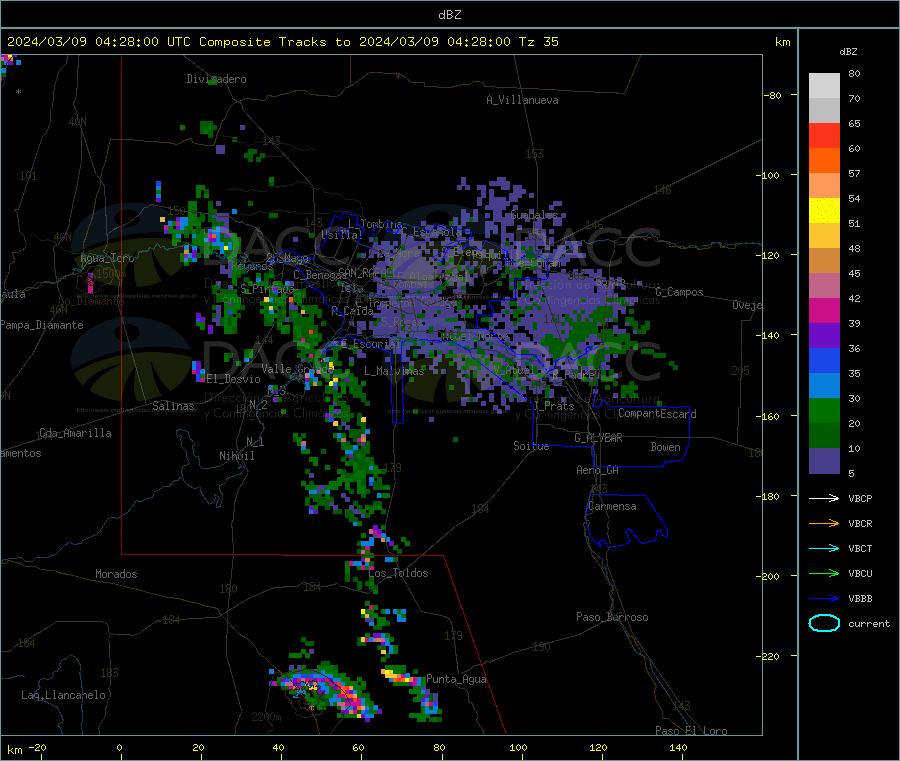
Task: Select the purple 36-39 dBZ swatch
Action: tap(824, 336)
